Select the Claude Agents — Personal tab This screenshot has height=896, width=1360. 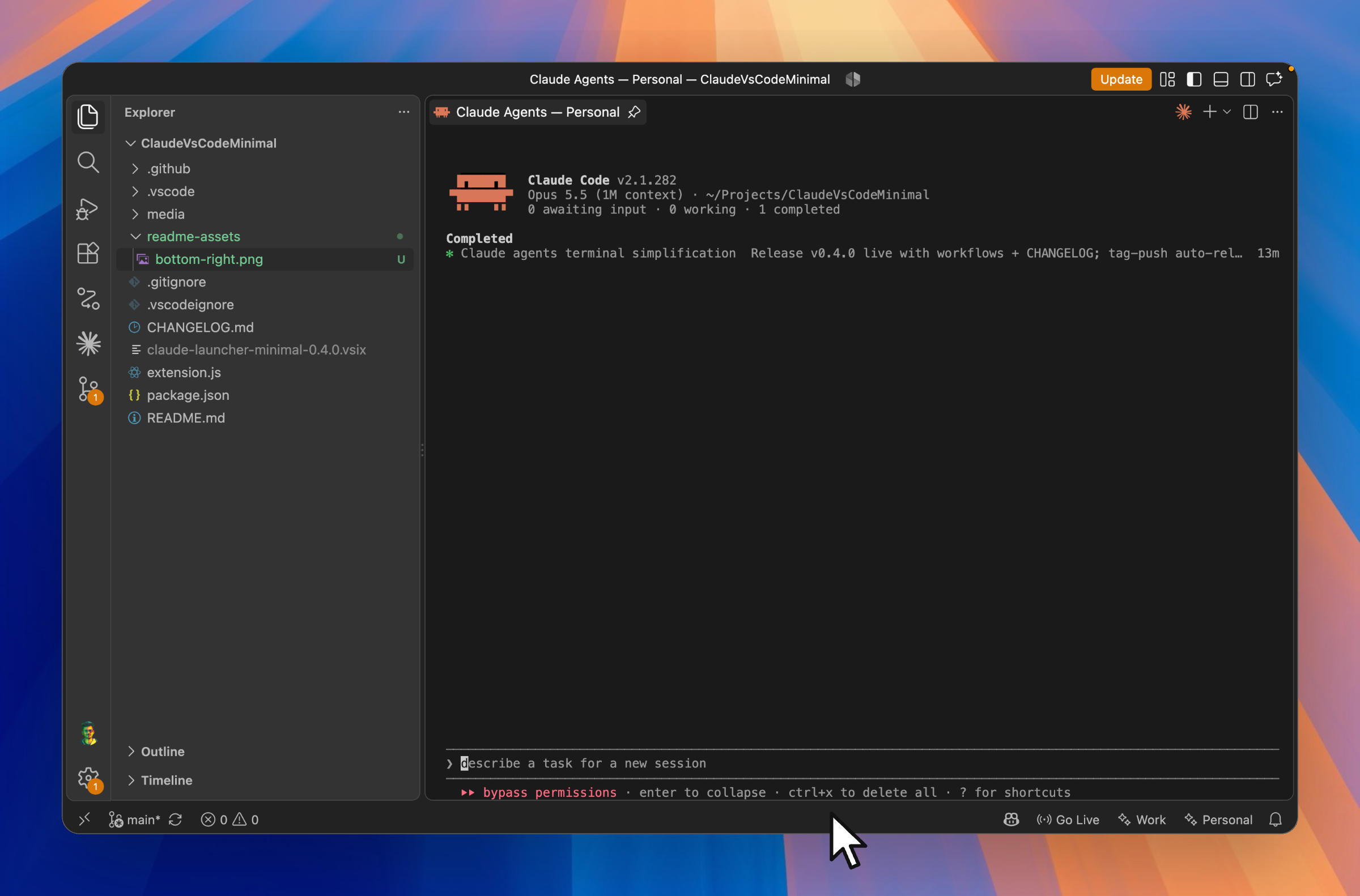click(x=537, y=112)
